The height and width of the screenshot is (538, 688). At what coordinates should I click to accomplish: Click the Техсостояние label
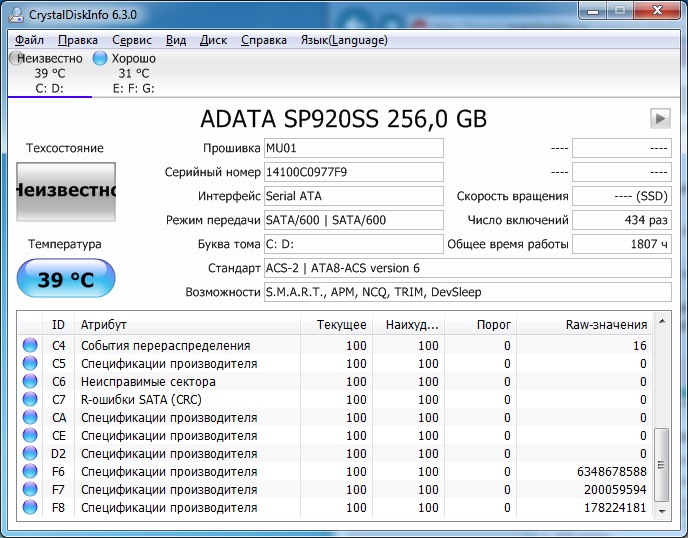click(64, 148)
